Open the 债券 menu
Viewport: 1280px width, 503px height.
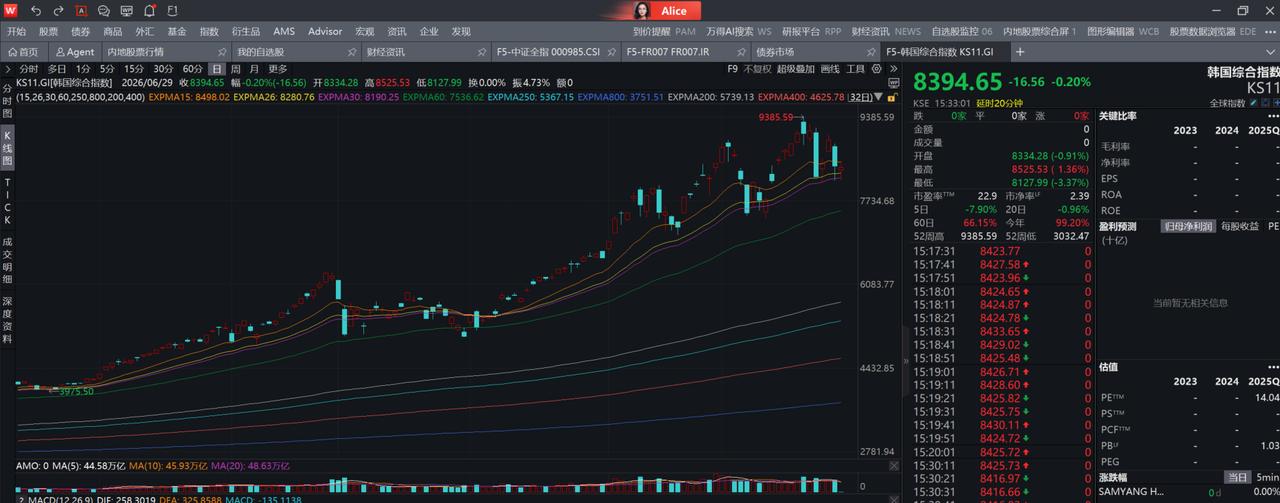(x=80, y=31)
